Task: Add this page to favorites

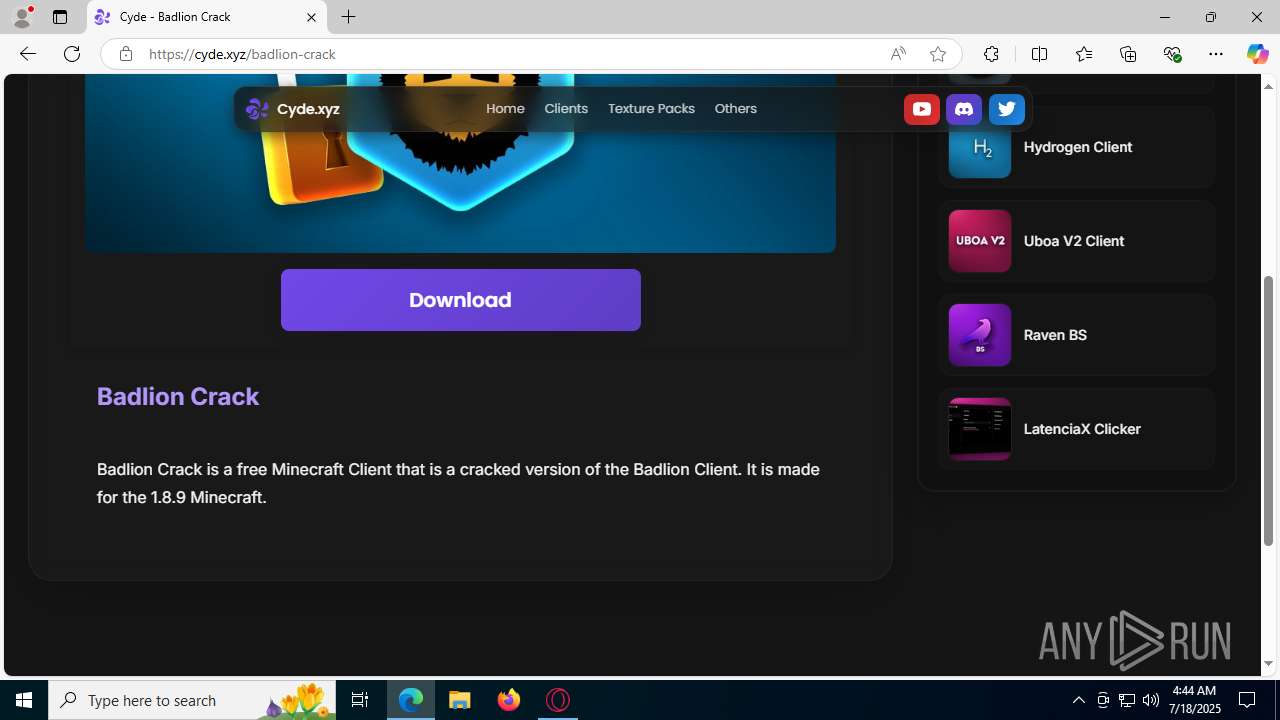Action: pyautogui.click(x=937, y=54)
